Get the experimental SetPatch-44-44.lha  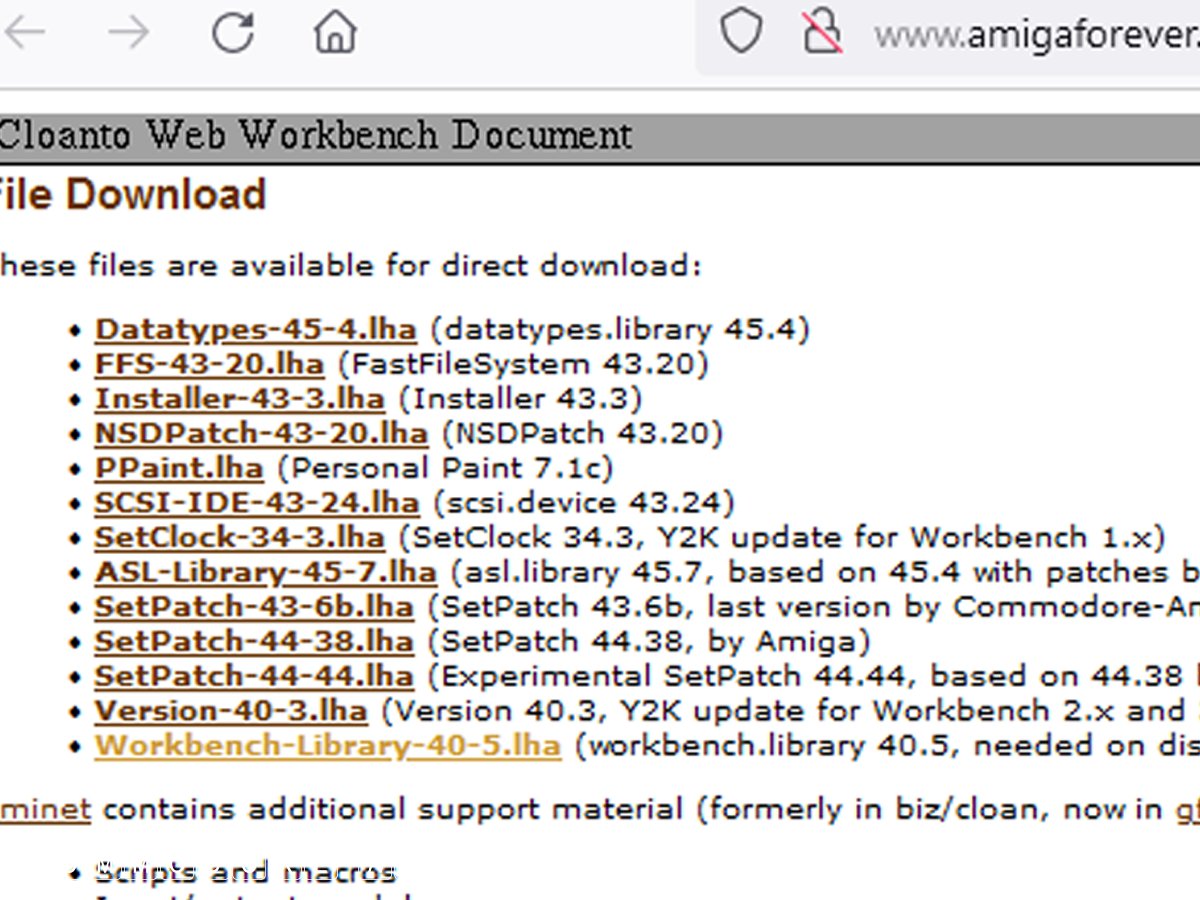[x=254, y=676]
